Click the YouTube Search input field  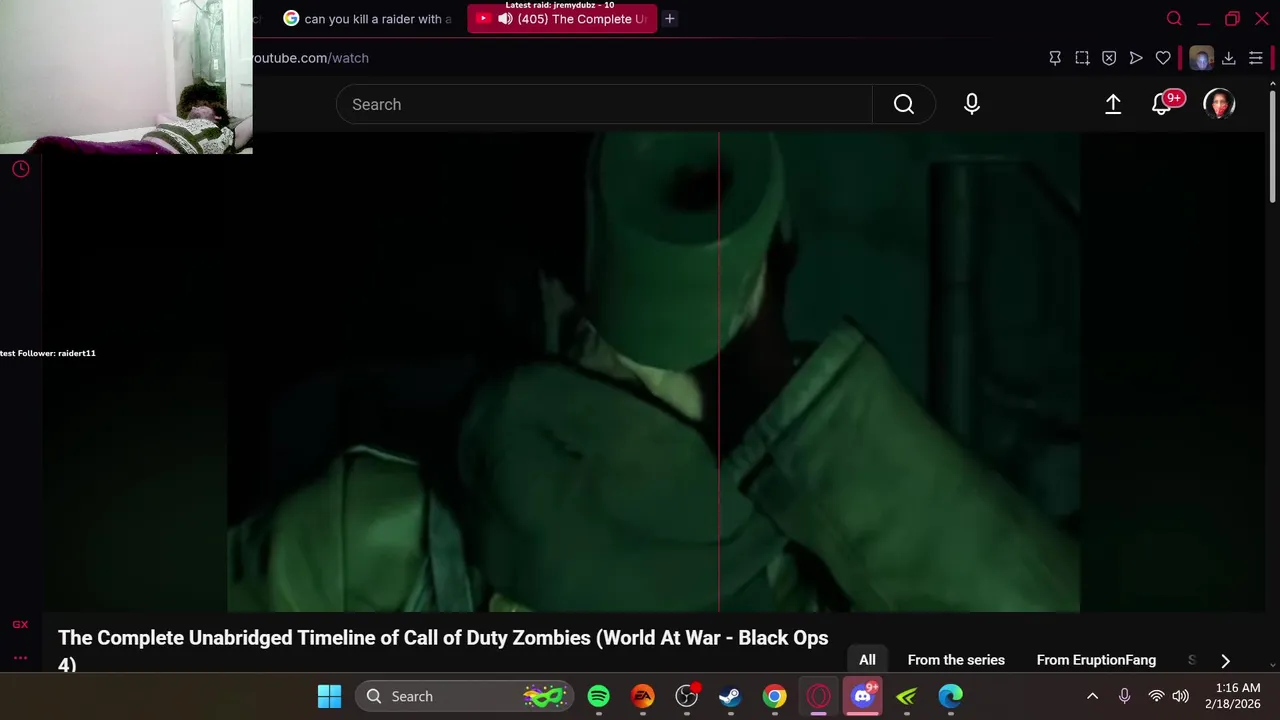coord(604,104)
